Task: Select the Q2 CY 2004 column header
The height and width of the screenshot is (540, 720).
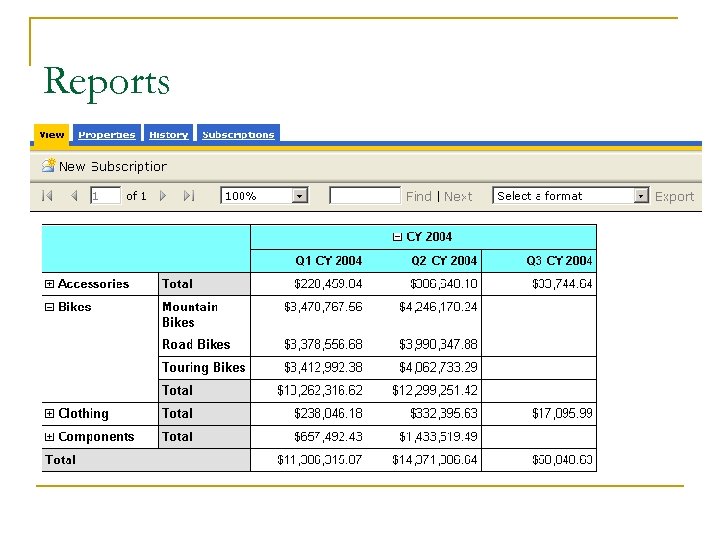Action: [x=444, y=261]
